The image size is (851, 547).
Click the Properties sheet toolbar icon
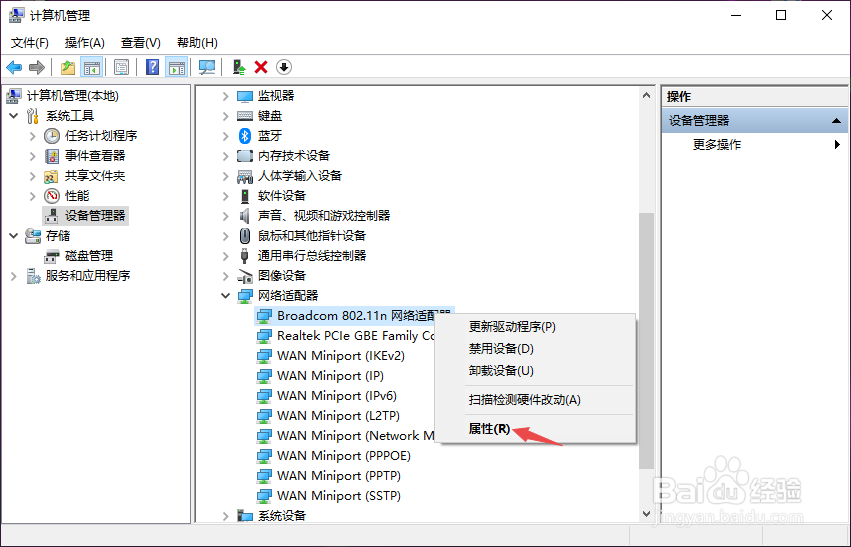pyautogui.click(x=122, y=67)
